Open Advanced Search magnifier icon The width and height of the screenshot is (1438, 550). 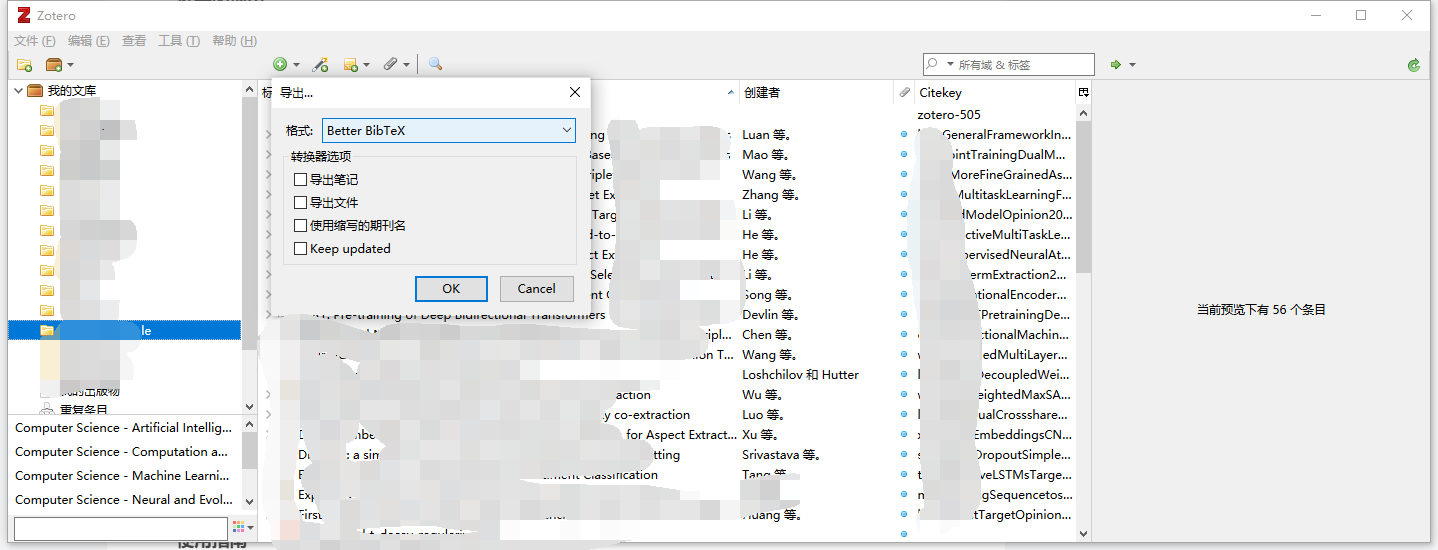click(435, 65)
